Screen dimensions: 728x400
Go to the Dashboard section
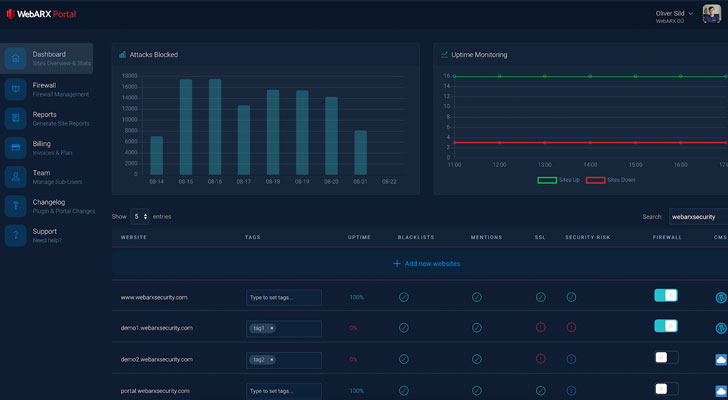click(x=46, y=58)
